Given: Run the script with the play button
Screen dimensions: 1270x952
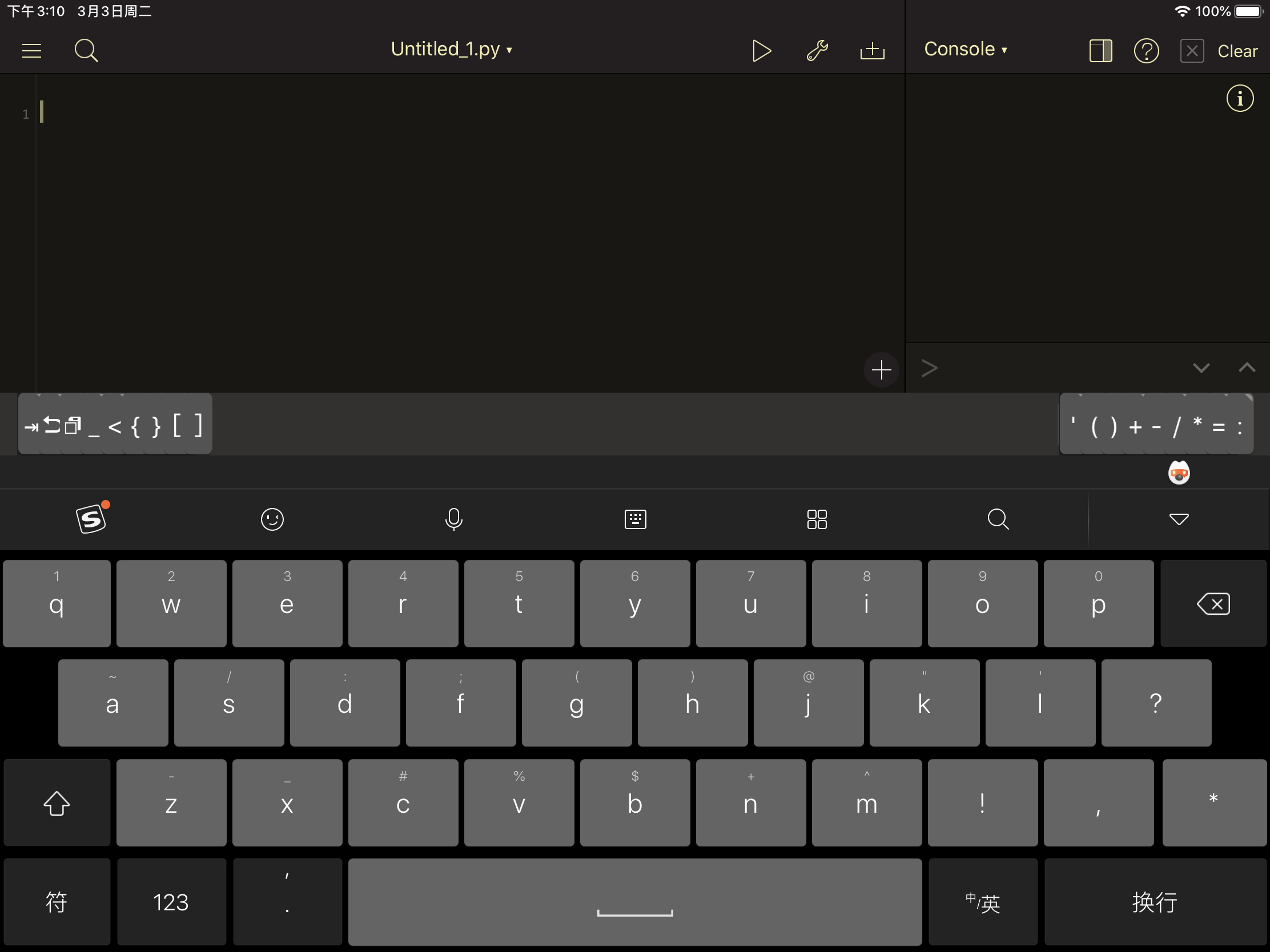Looking at the screenshot, I should 761,50.
